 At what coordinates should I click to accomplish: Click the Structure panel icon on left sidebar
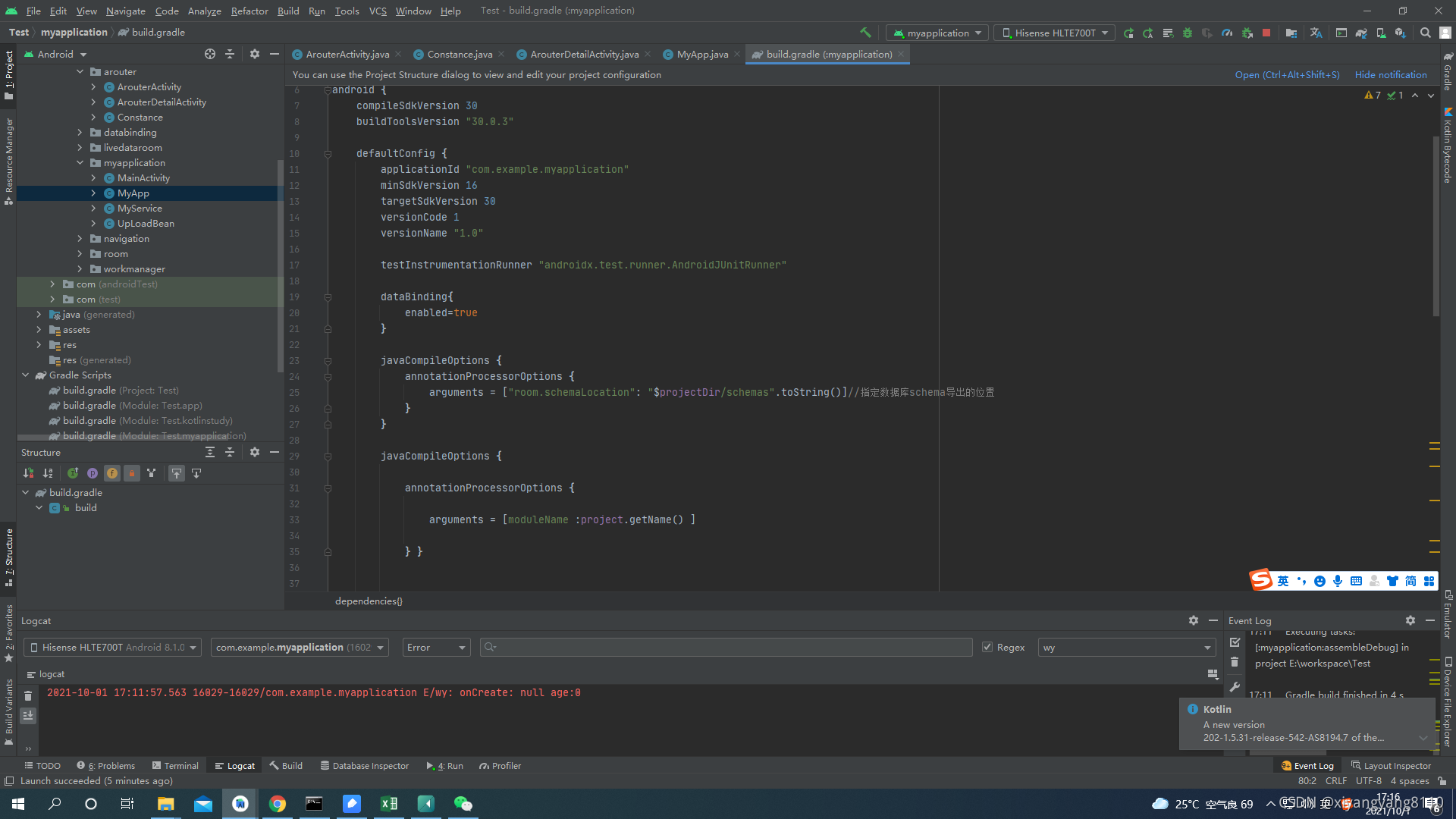[11, 564]
